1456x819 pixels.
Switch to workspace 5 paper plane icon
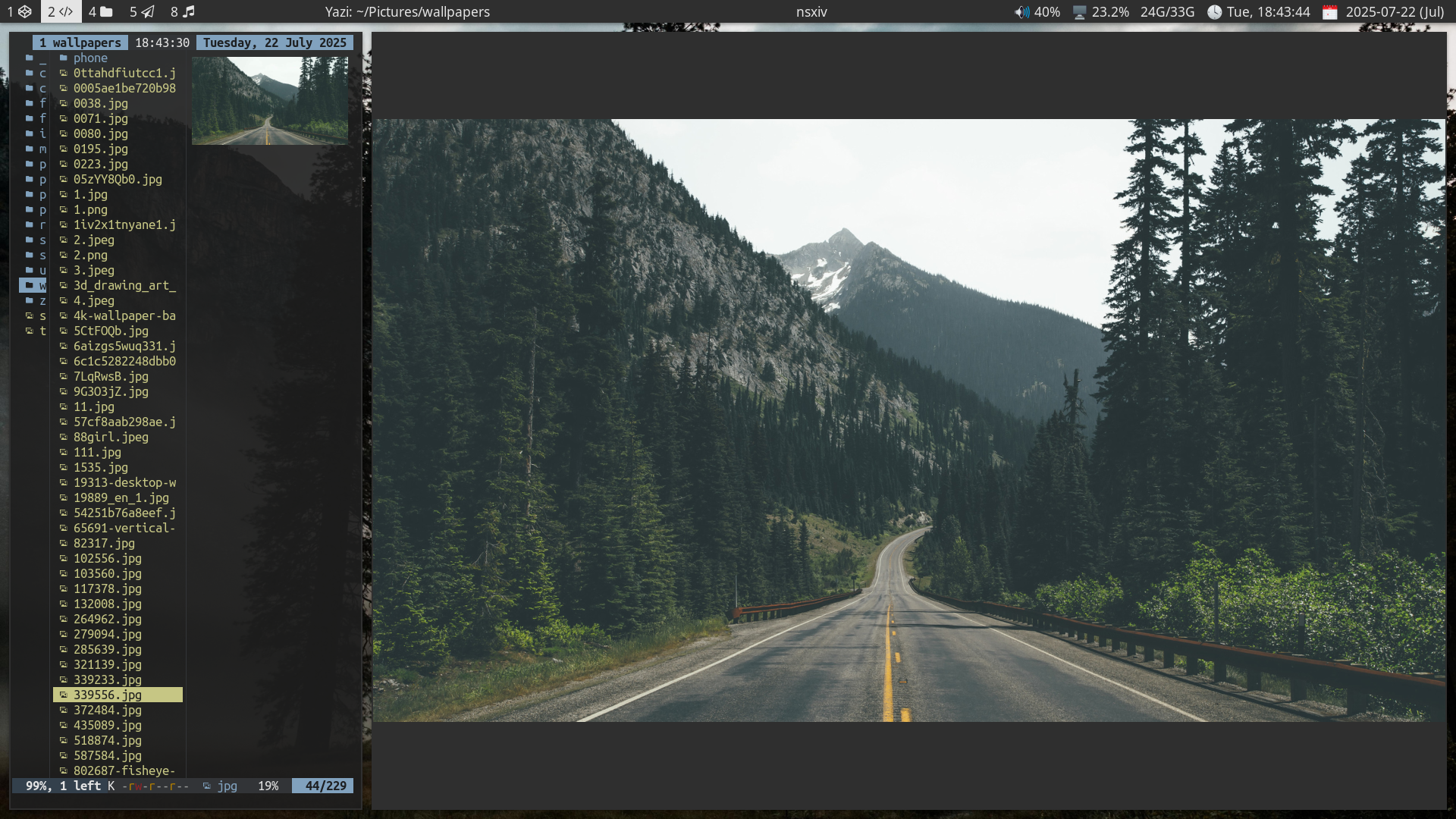(141, 11)
